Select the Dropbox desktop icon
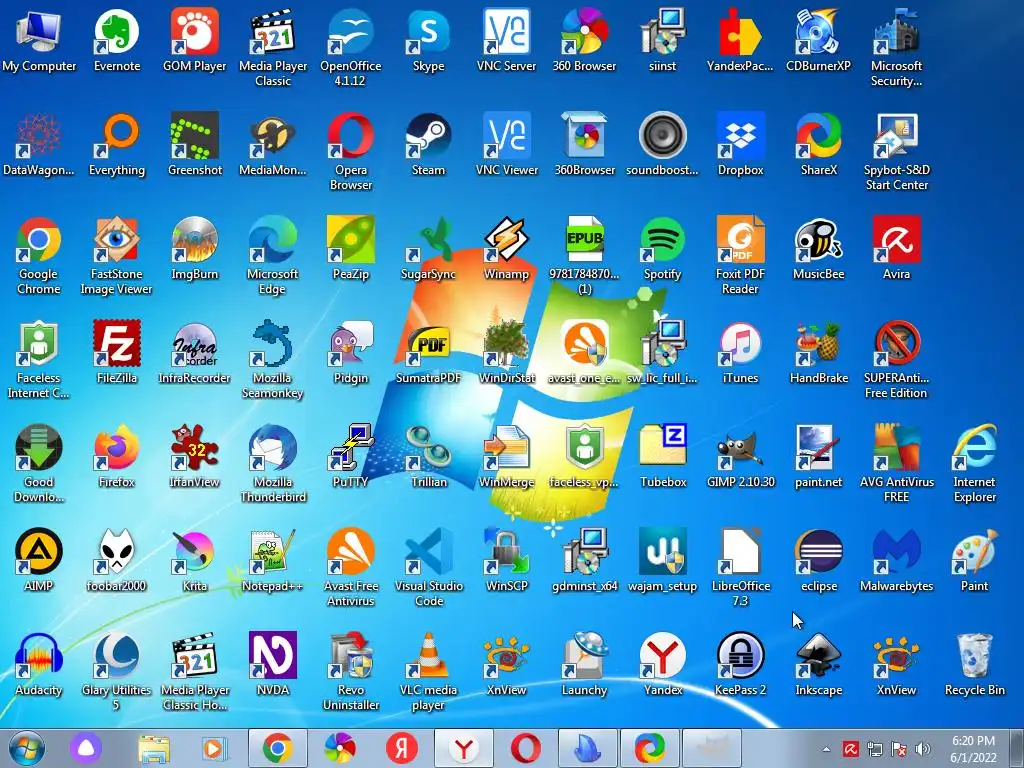1024x768 pixels. (x=741, y=144)
